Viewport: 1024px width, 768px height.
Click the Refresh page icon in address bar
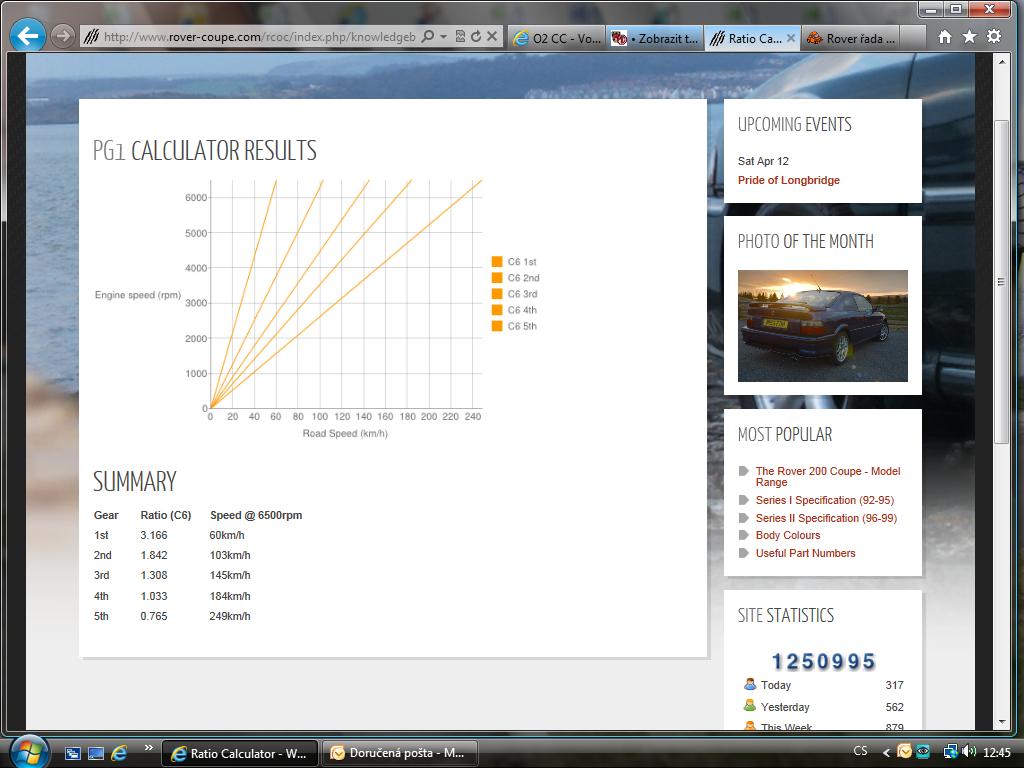pos(475,37)
